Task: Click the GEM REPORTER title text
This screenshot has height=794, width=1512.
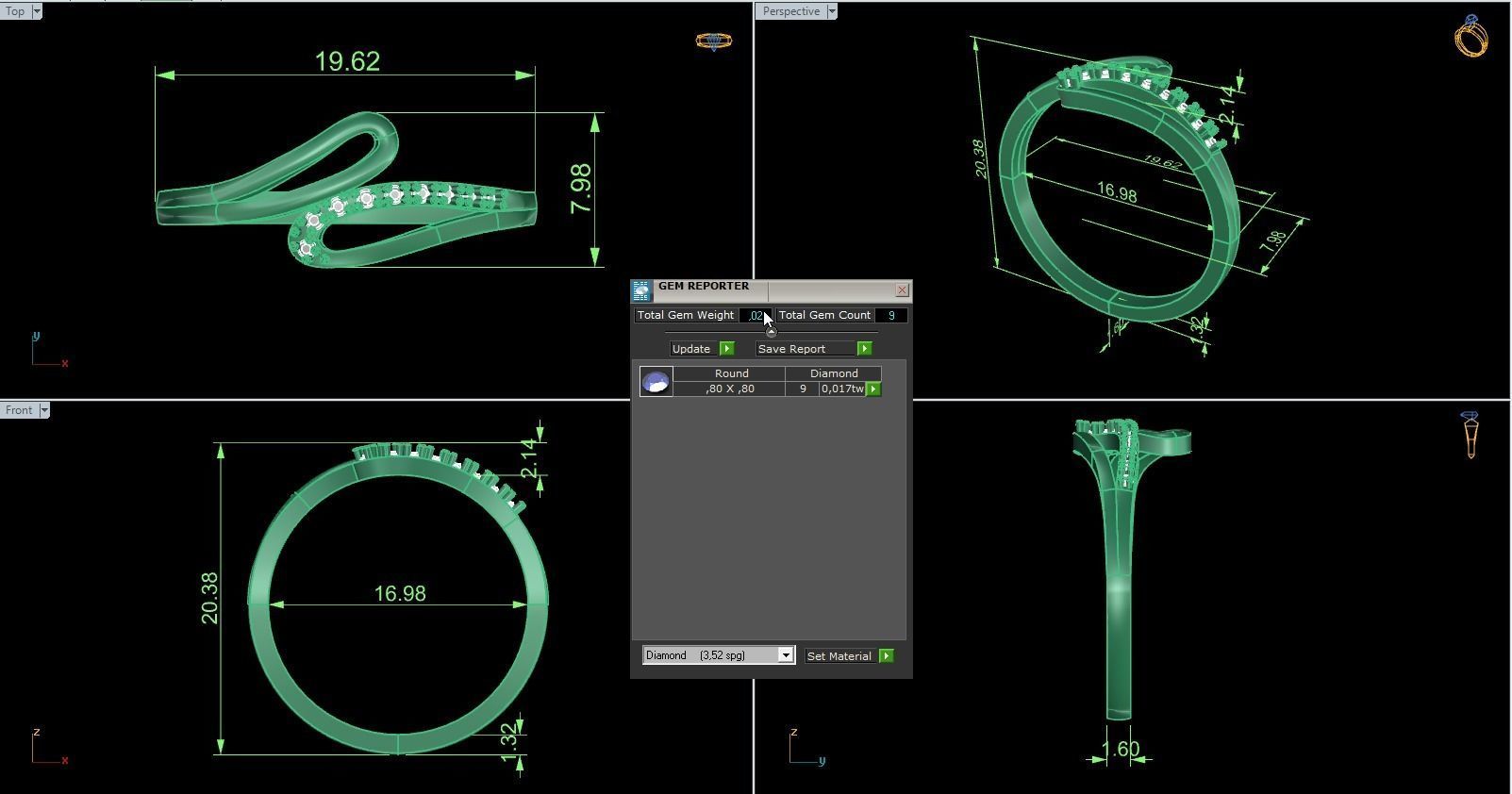Action: click(704, 286)
